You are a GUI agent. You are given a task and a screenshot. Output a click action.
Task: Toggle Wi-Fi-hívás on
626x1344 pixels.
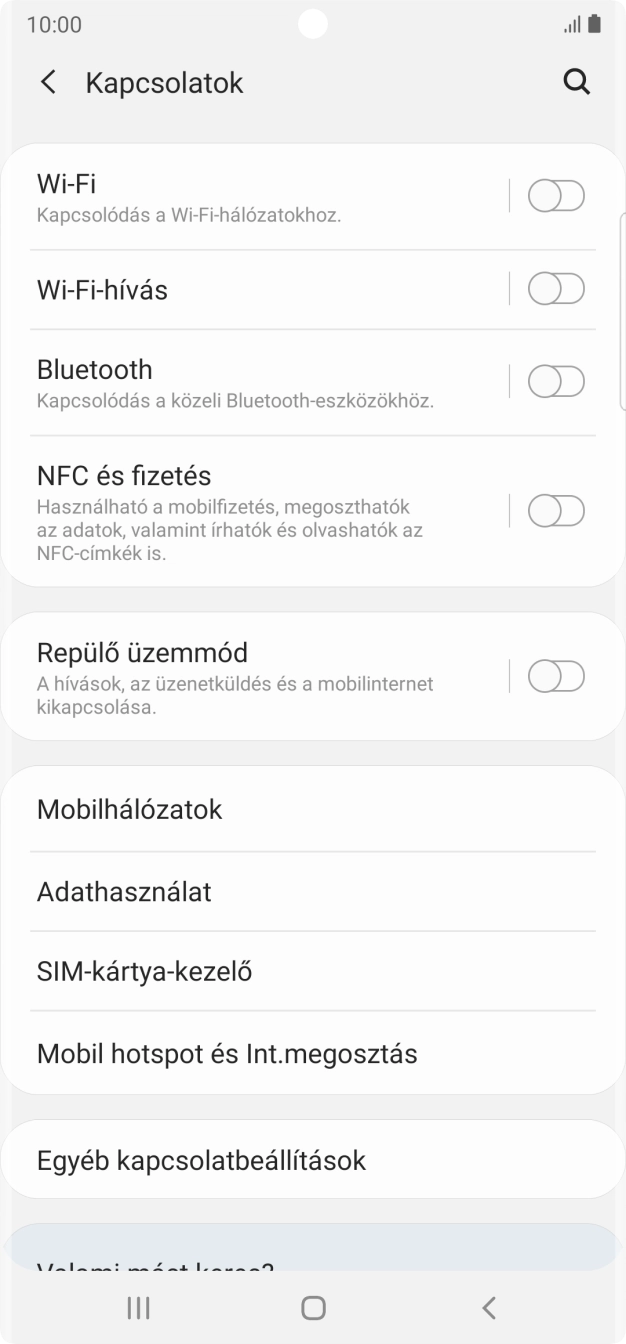[556, 288]
